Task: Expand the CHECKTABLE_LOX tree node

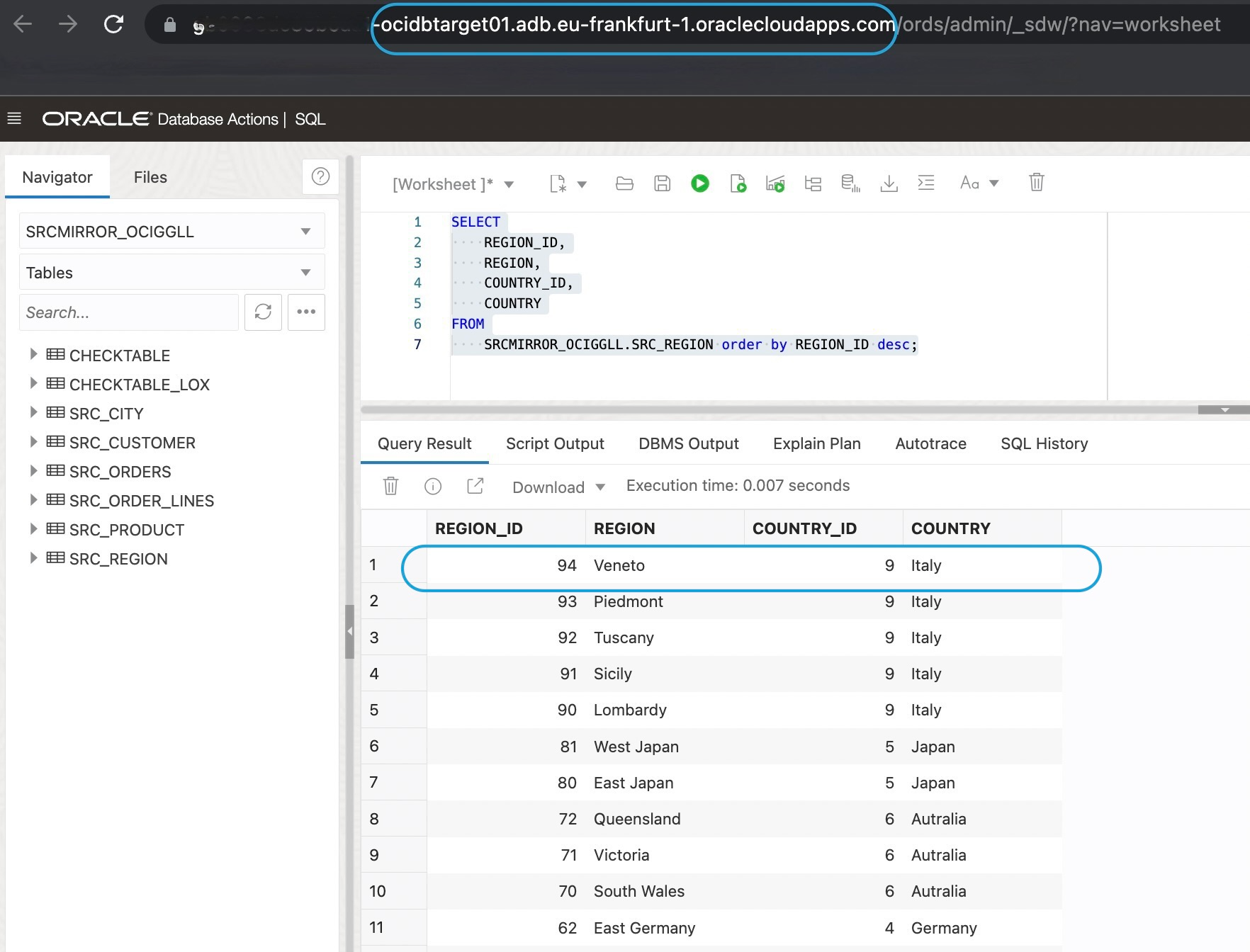Action: click(33, 383)
